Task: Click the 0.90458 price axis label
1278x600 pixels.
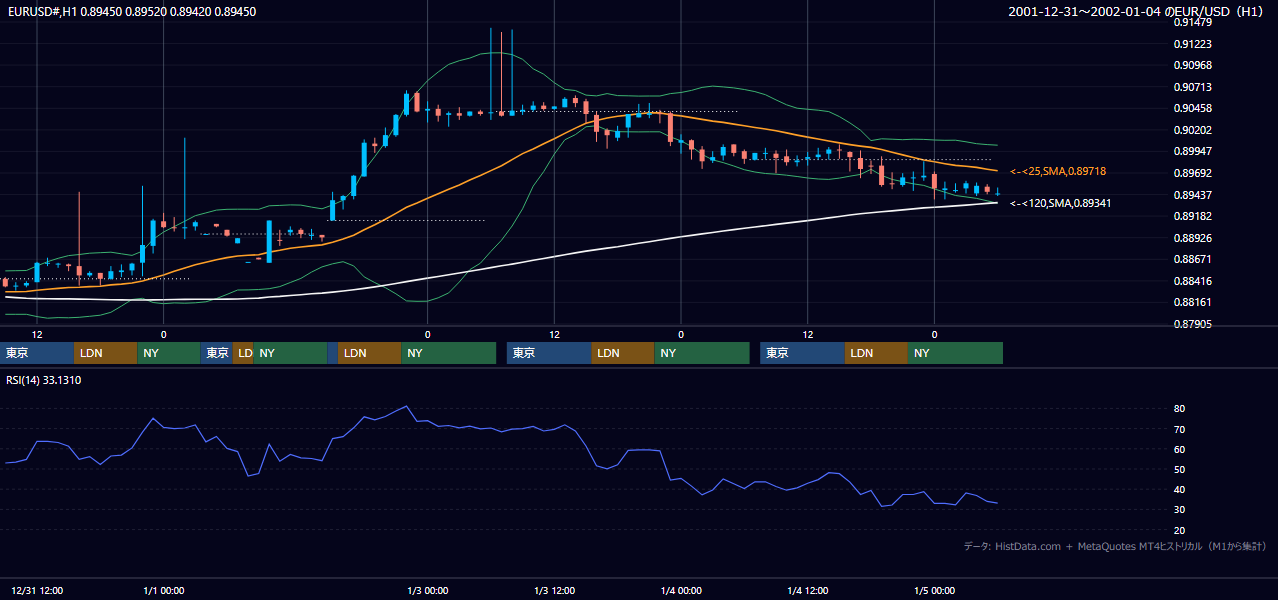Action: pos(1193,108)
